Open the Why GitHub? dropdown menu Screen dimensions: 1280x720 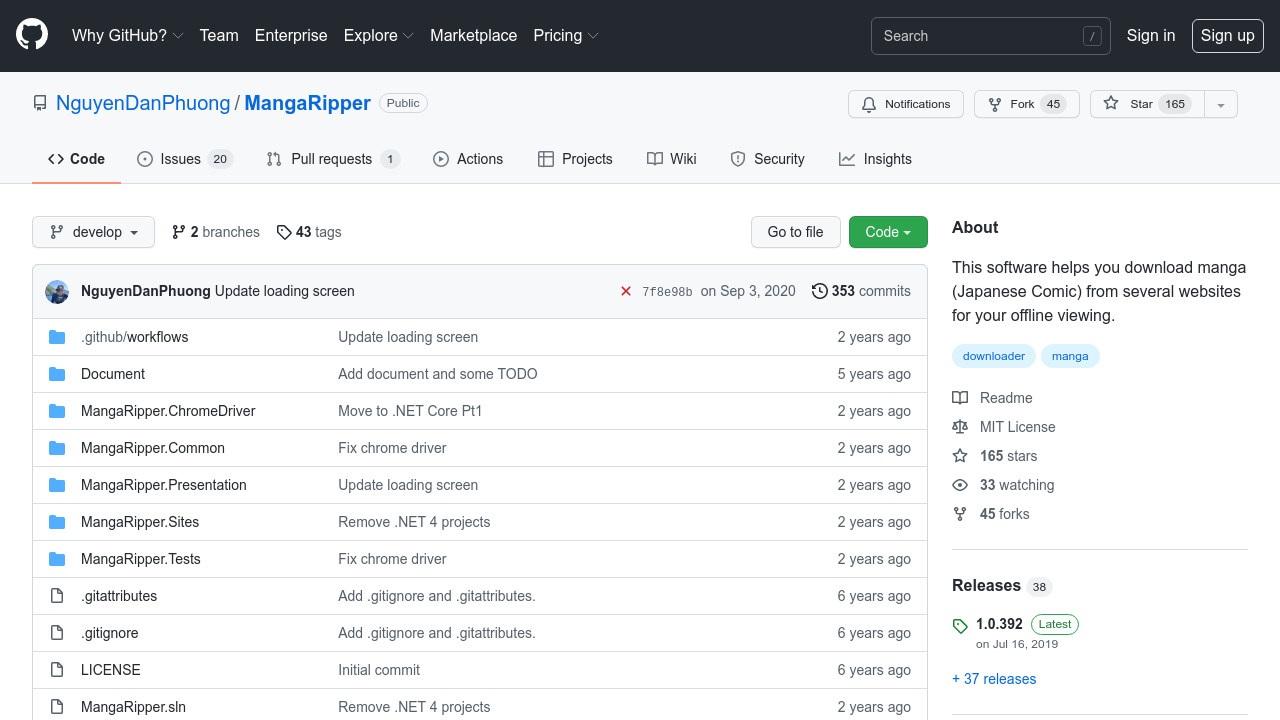coord(127,35)
